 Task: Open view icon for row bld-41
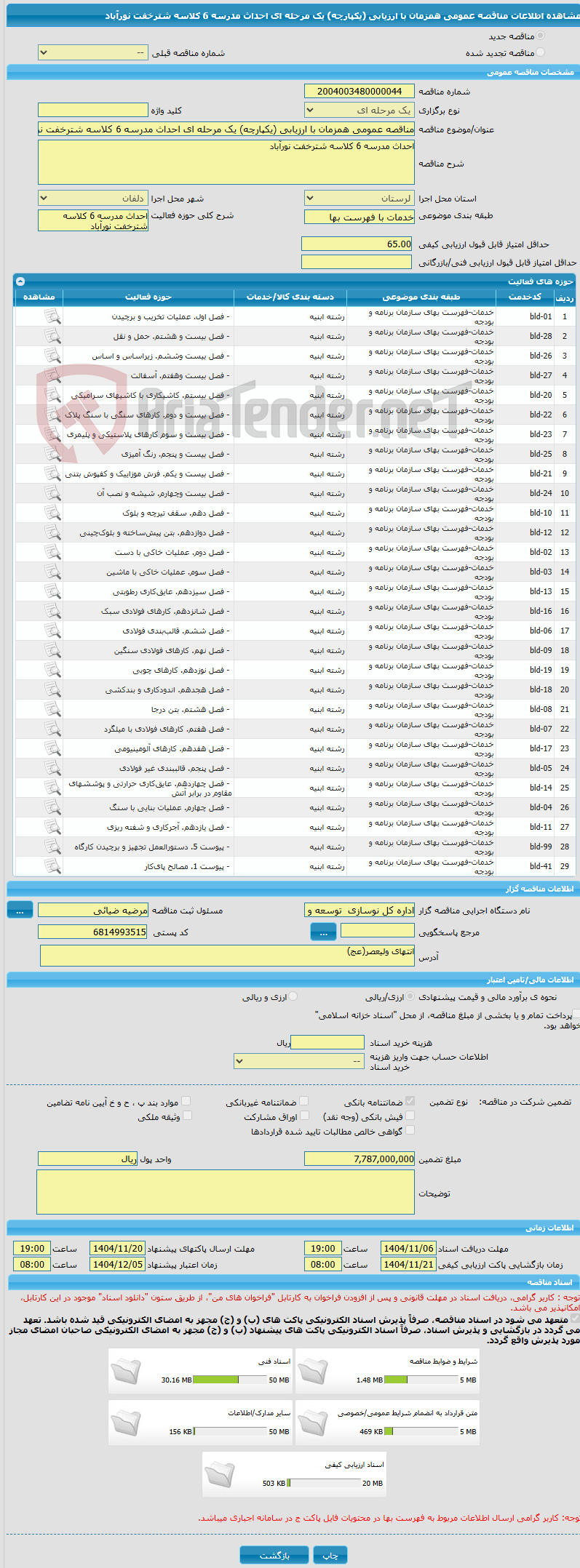(x=52, y=866)
